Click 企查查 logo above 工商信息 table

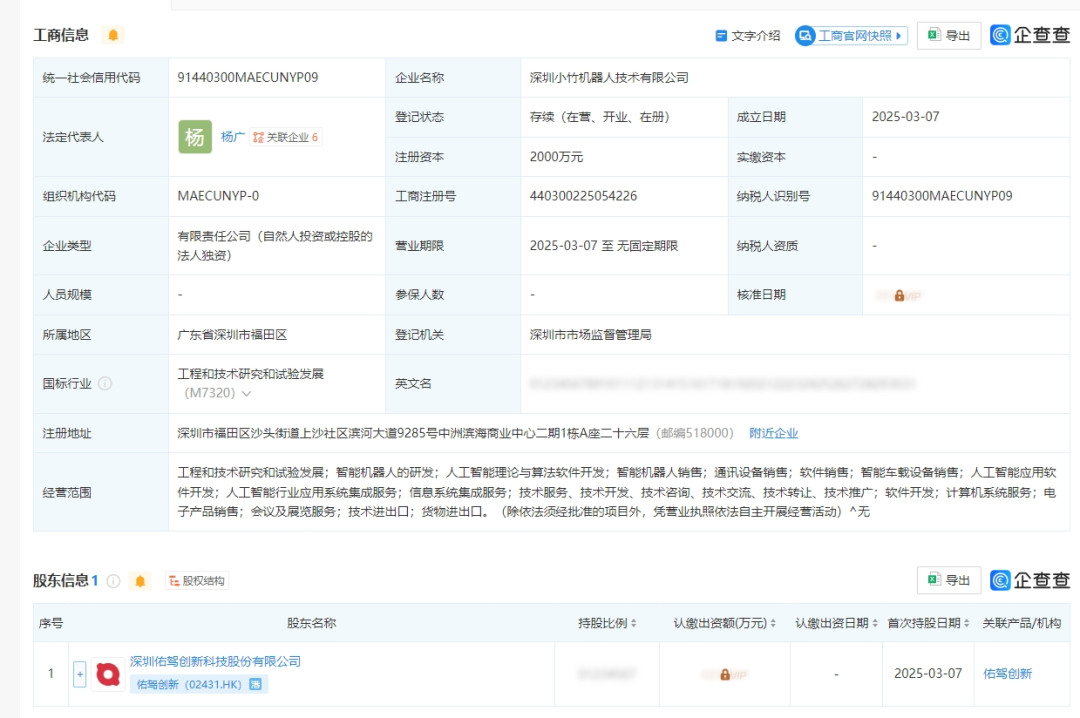pos(1030,35)
